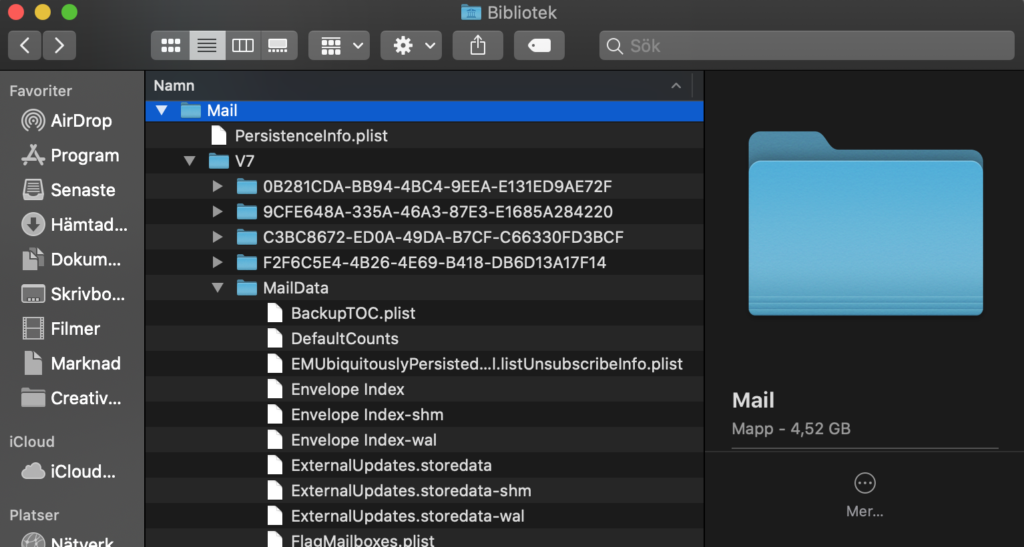Click the 9CFE648A folder icon
This screenshot has width=1024, height=547.
(247, 212)
